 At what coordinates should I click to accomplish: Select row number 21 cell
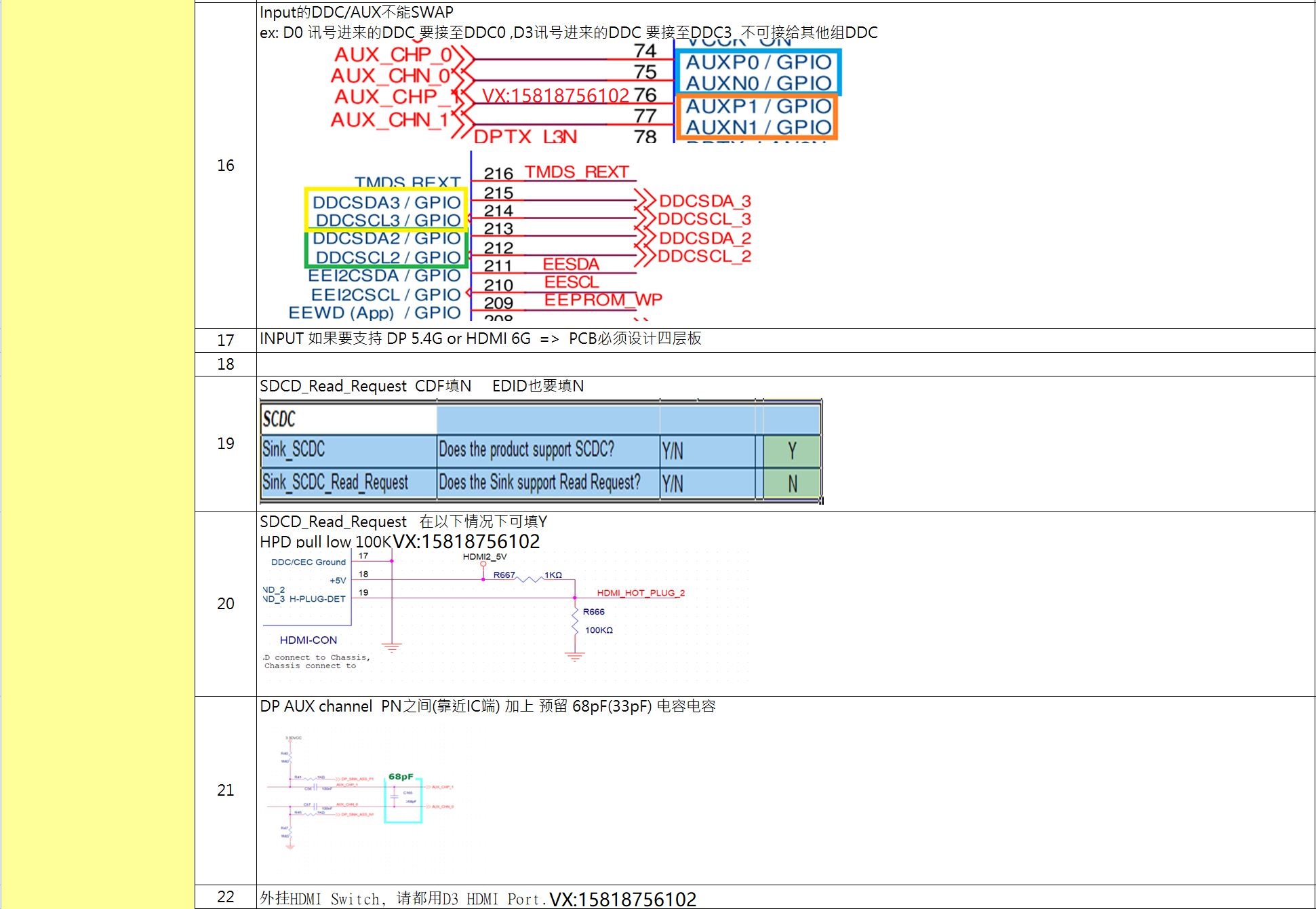(225, 790)
